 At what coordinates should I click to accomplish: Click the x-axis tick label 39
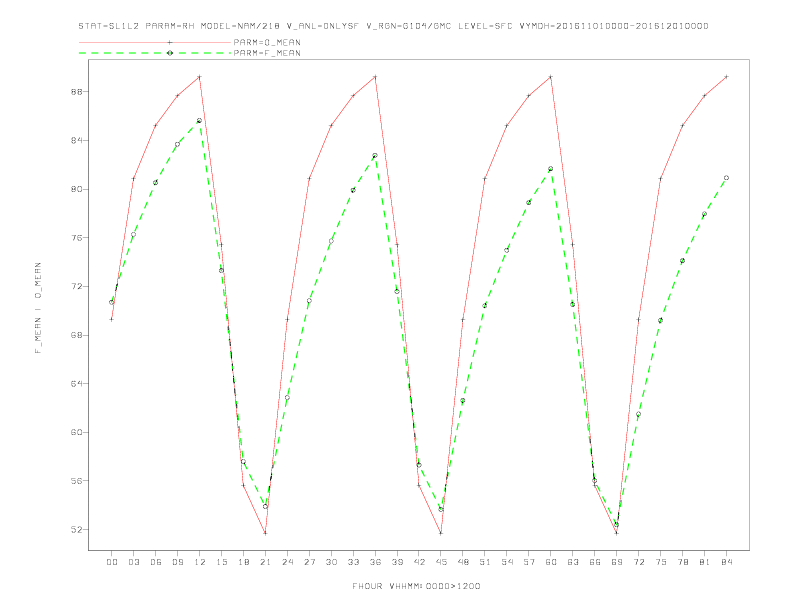click(397, 562)
